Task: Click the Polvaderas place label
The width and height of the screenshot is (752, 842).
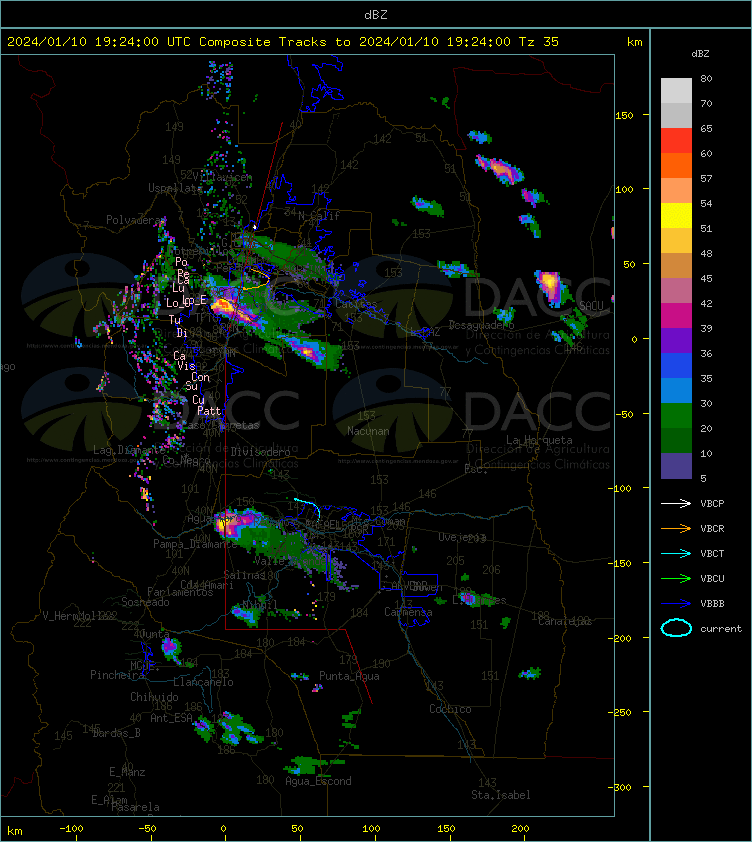Action: pos(136,220)
